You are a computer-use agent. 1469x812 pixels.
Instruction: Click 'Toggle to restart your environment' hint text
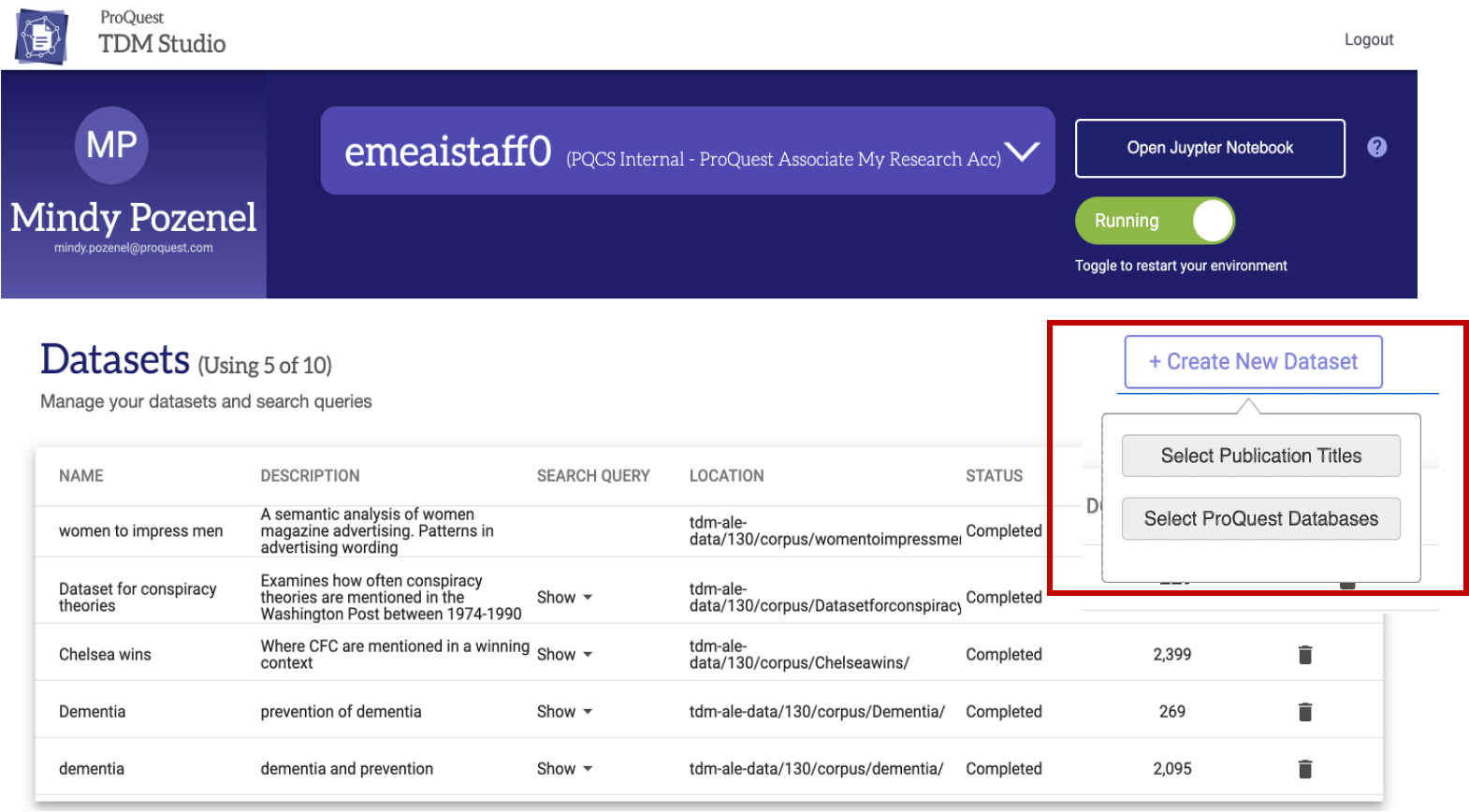point(1181,266)
